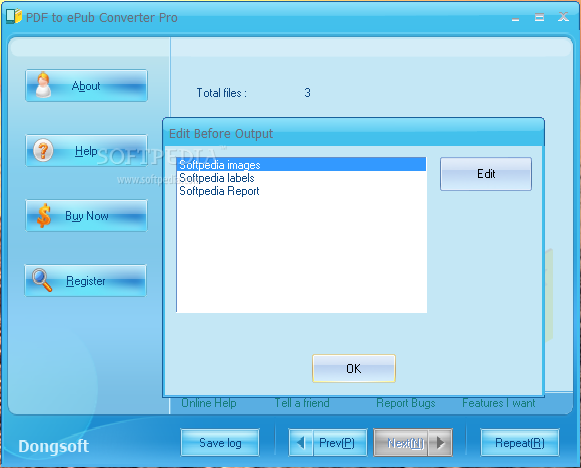Viewport: 581px width, 468px height.
Task: Open the Report Bugs link
Action: pyautogui.click(x=406, y=403)
